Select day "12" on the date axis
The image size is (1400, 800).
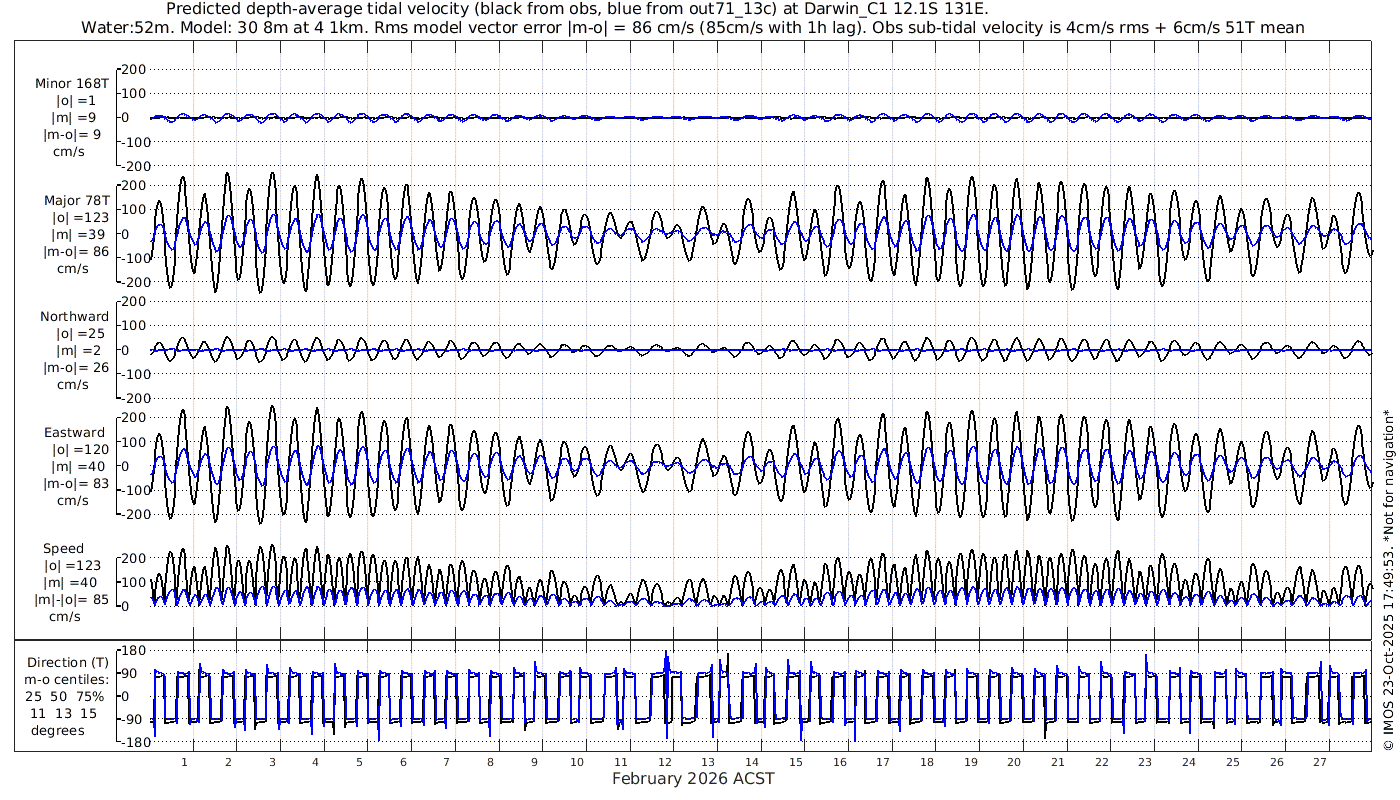[665, 762]
